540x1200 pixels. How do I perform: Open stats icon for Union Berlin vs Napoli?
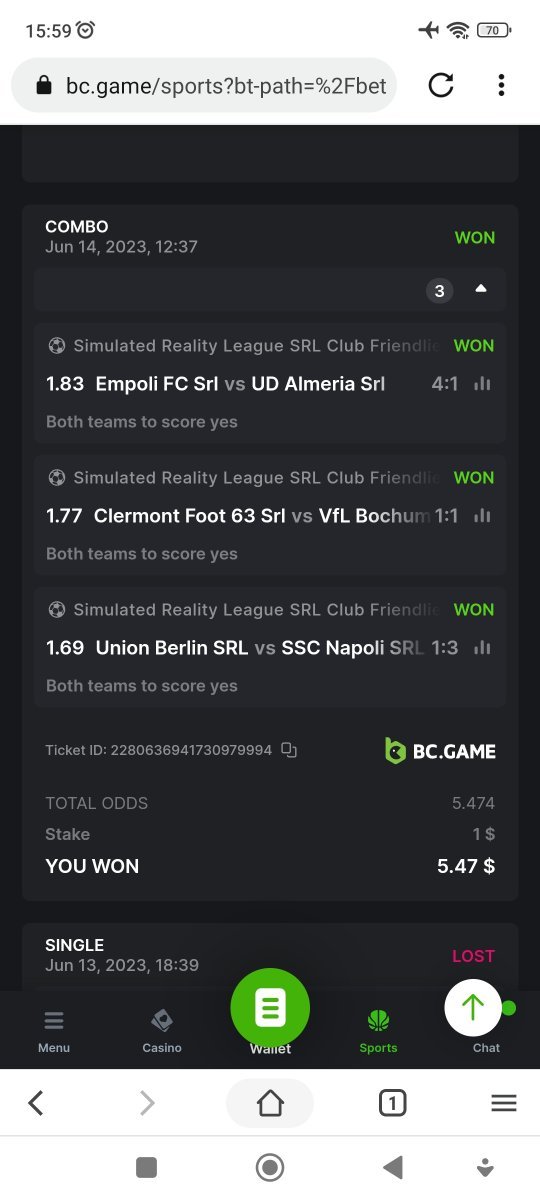483,648
